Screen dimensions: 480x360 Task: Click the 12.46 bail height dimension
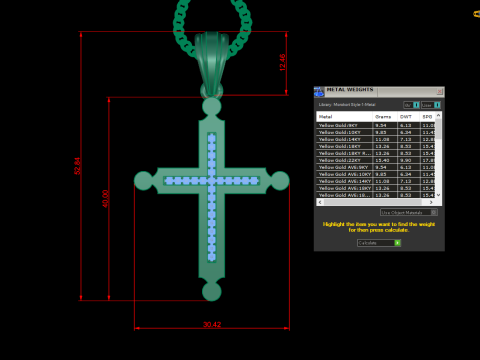coord(282,62)
